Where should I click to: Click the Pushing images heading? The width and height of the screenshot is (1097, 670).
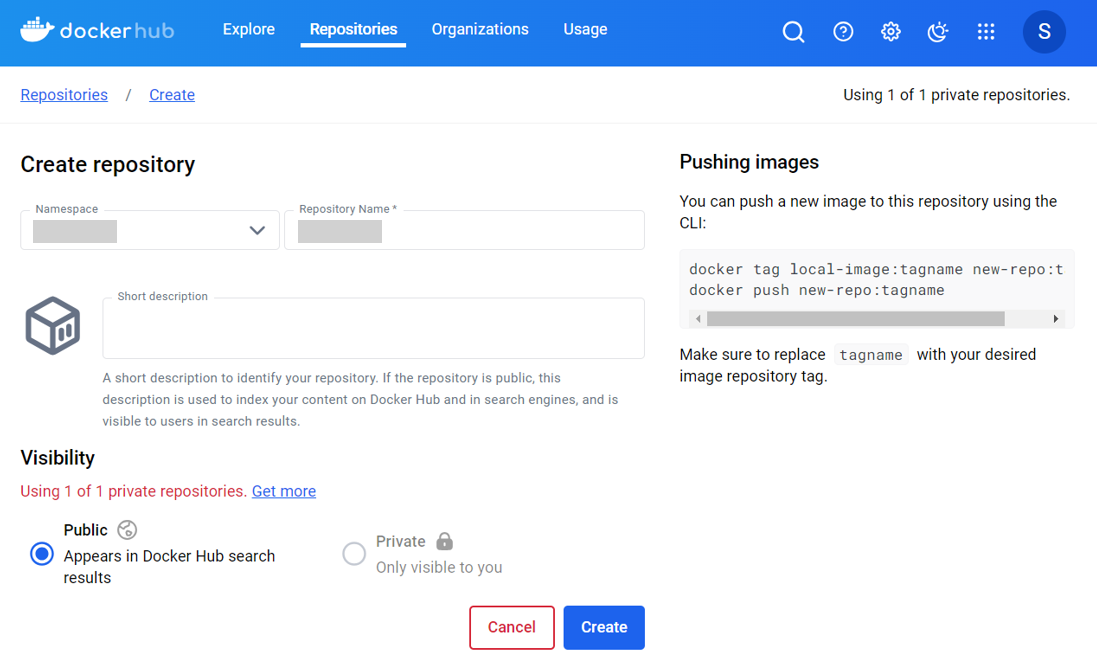pyautogui.click(x=749, y=162)
